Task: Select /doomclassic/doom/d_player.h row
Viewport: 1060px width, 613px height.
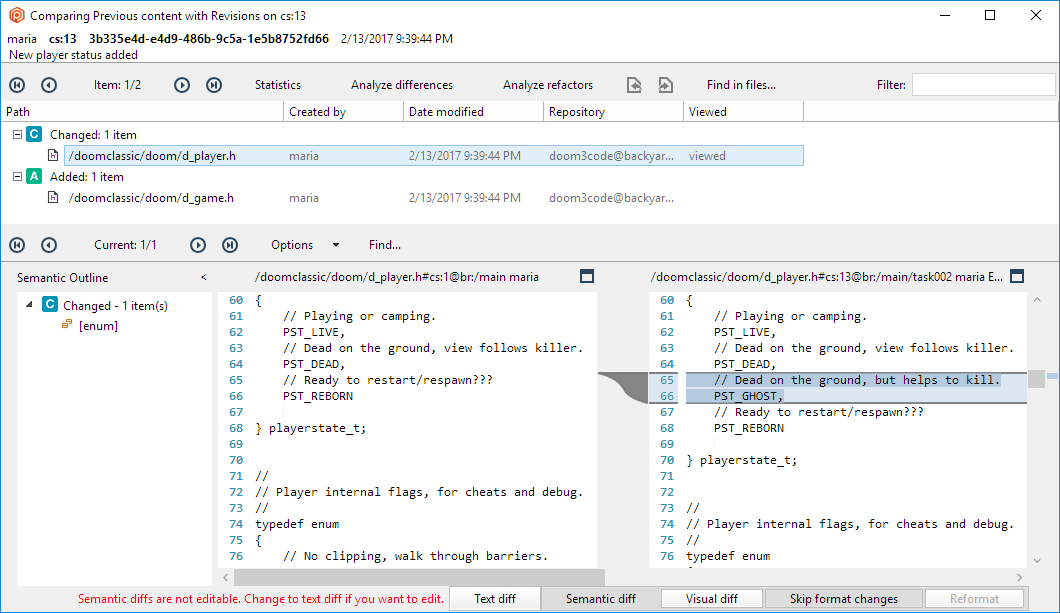Action: tap(433, 155)
